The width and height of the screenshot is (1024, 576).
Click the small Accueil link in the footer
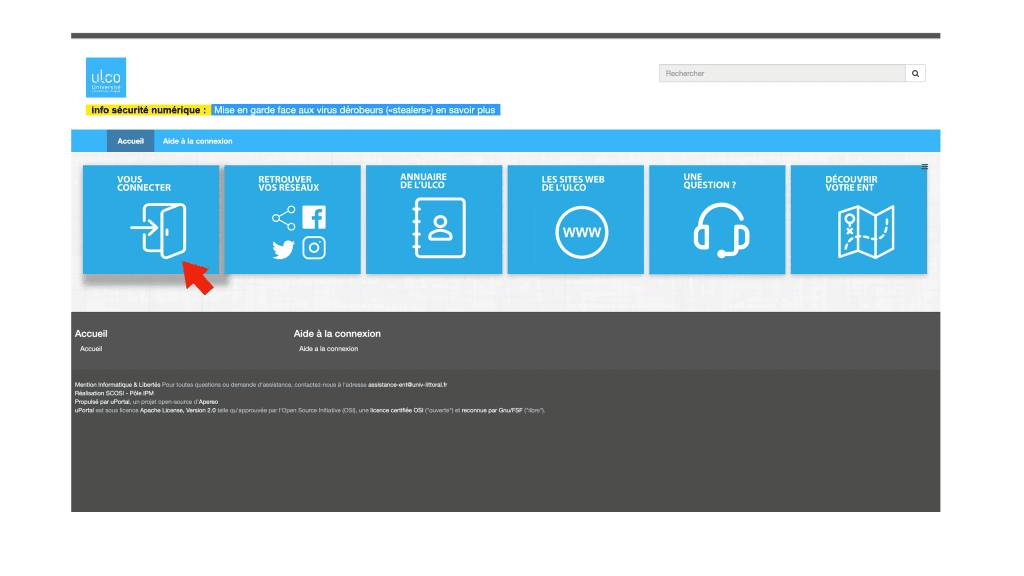click(91, 349)
